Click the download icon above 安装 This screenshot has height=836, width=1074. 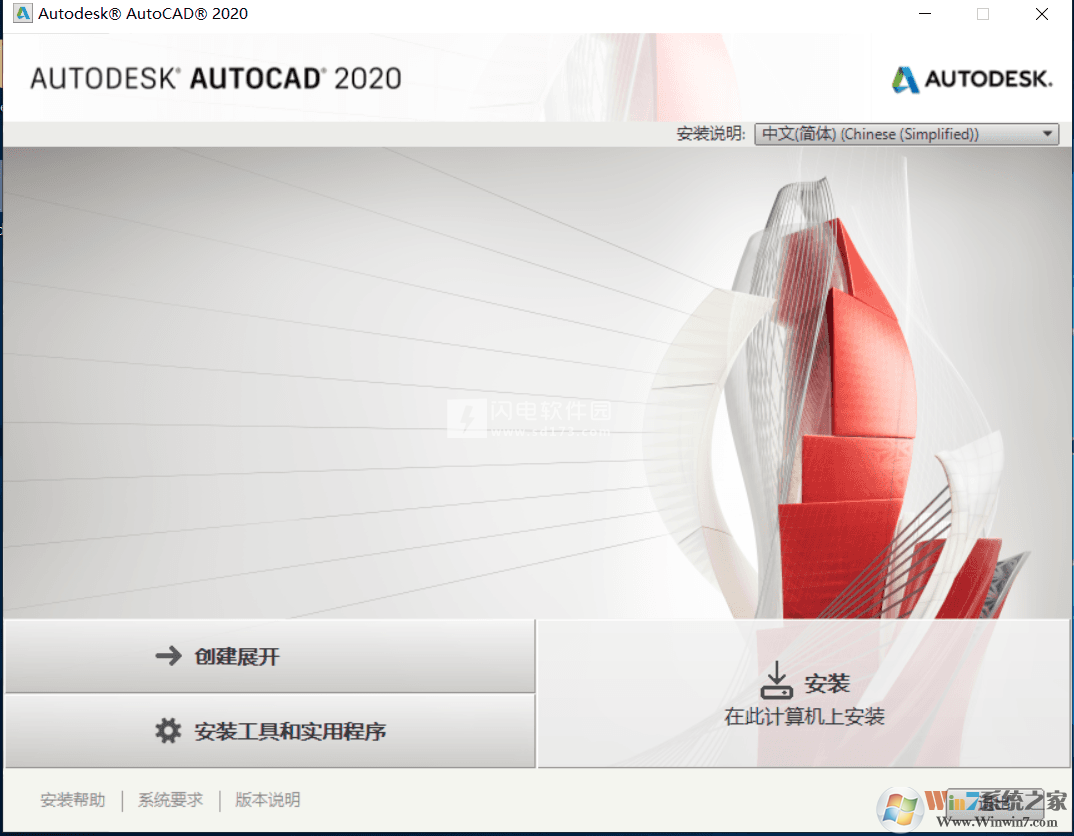tap(777, 678)
